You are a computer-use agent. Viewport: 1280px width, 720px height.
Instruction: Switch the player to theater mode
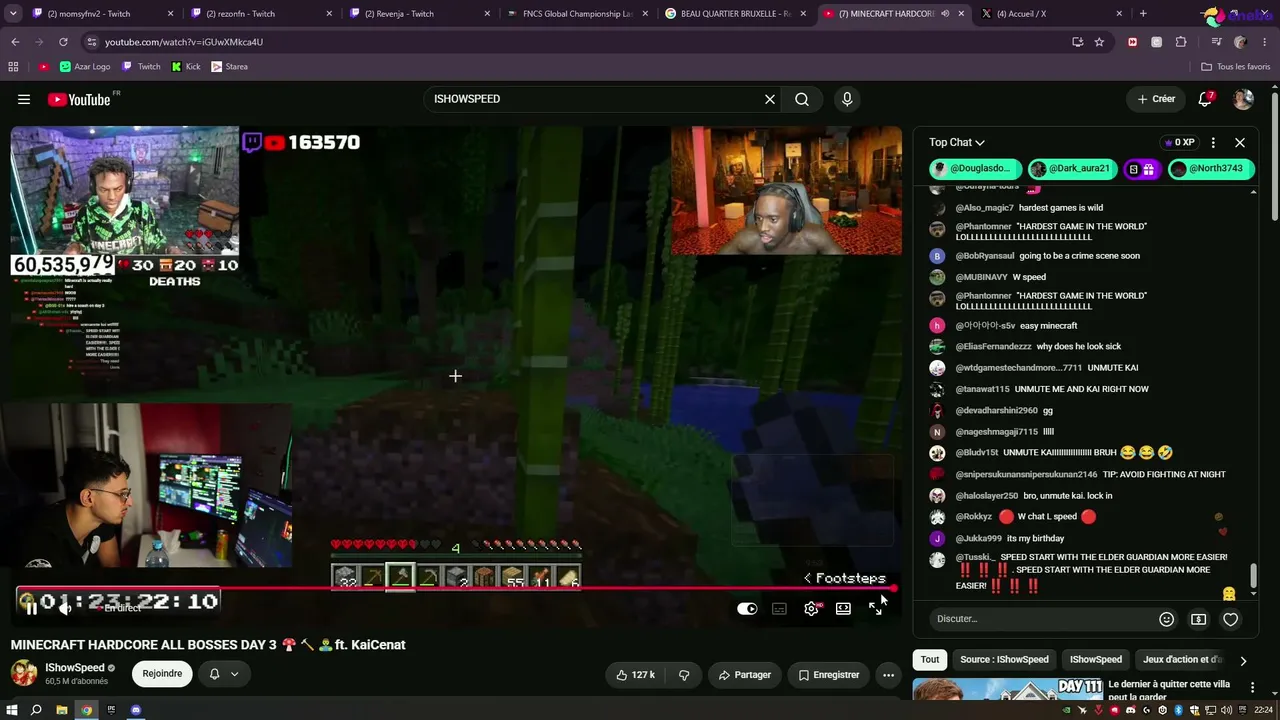[843, 608]
